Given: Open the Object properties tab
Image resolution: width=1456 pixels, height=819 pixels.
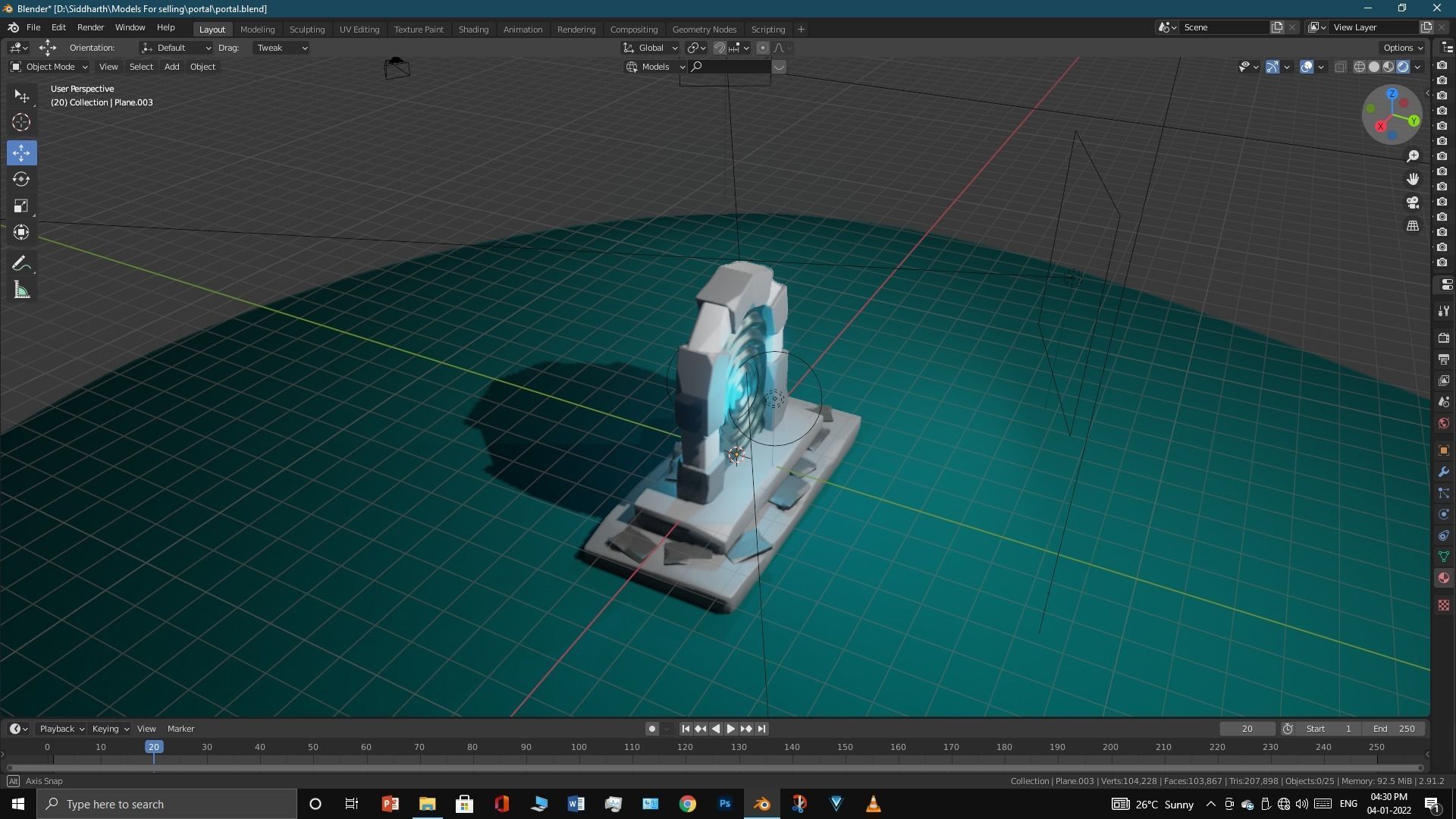Looking at the screenshot, I should [1444, 450].
